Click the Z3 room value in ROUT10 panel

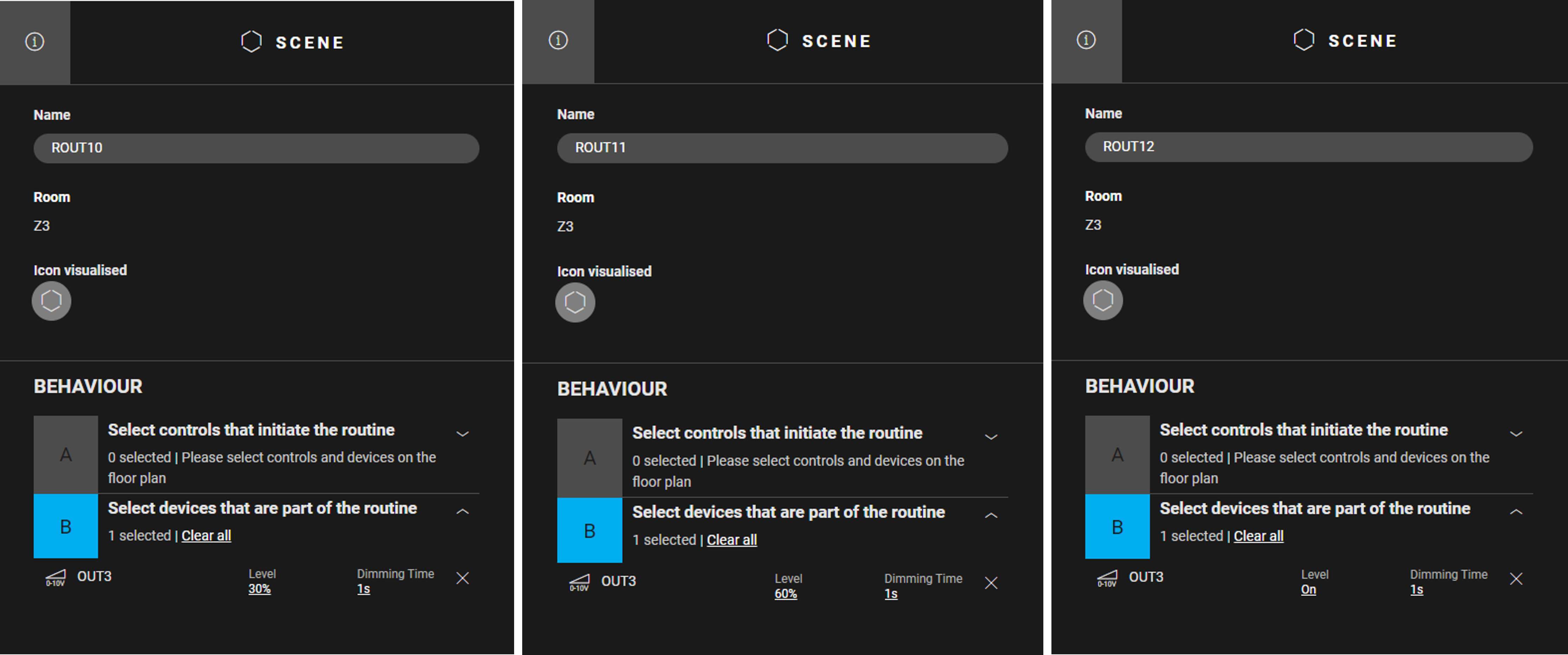(41, 226)
